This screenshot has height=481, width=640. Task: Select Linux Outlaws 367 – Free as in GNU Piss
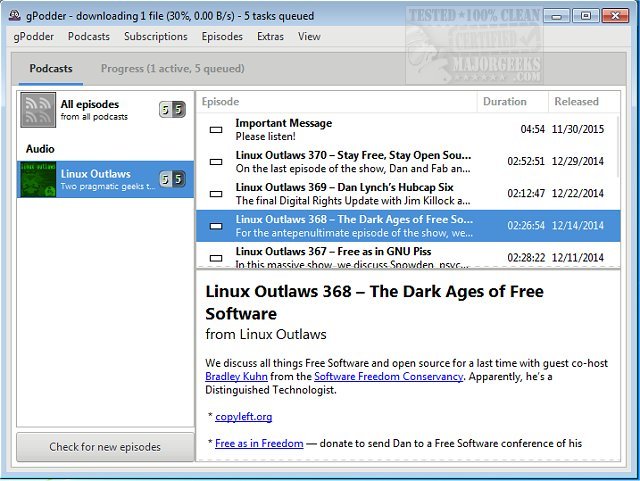coord(333,252)
